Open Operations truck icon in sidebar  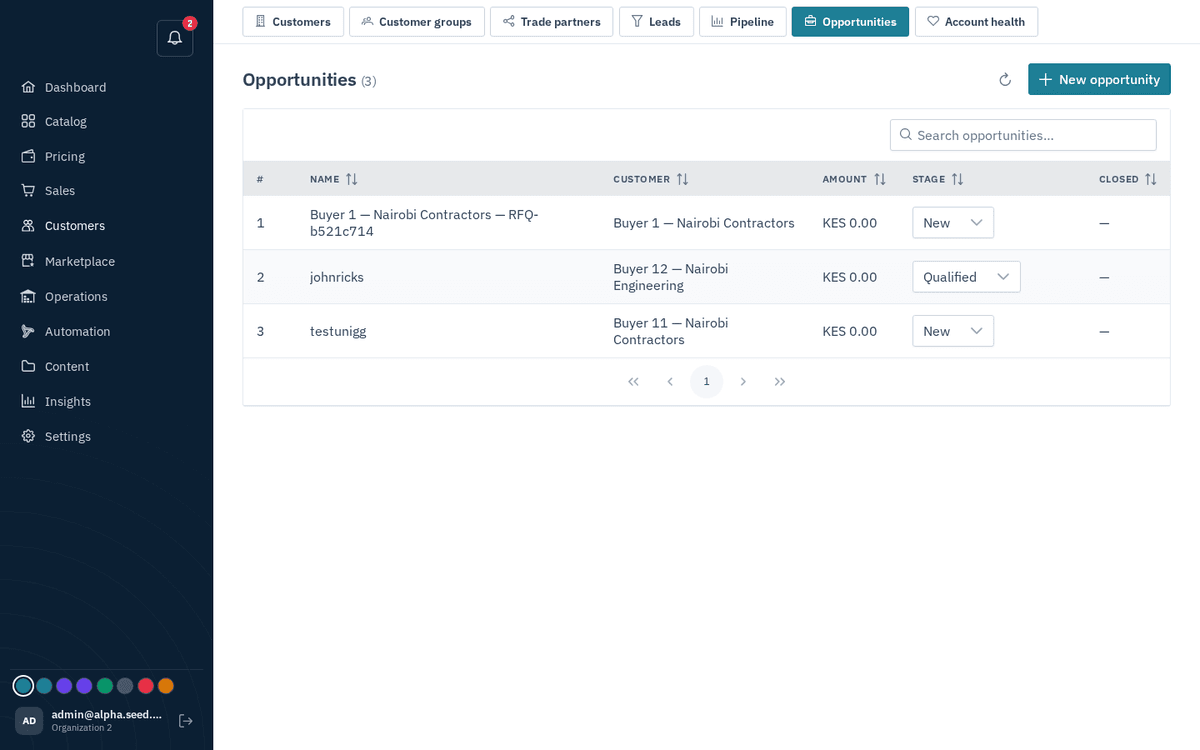(28, 296)
